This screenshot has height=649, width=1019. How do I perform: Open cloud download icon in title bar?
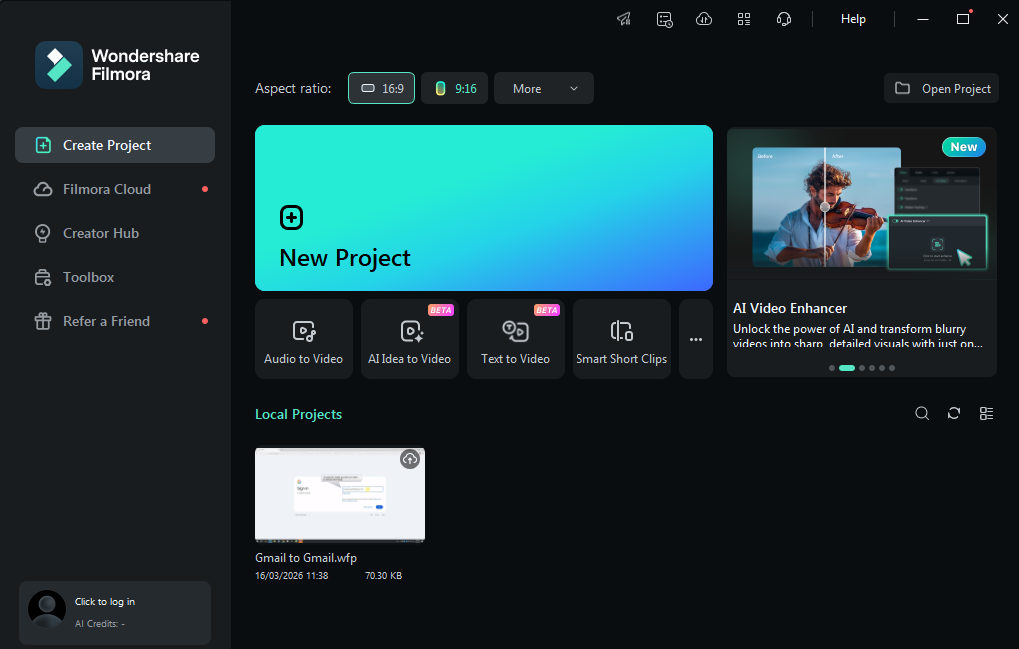coord(704,19)
